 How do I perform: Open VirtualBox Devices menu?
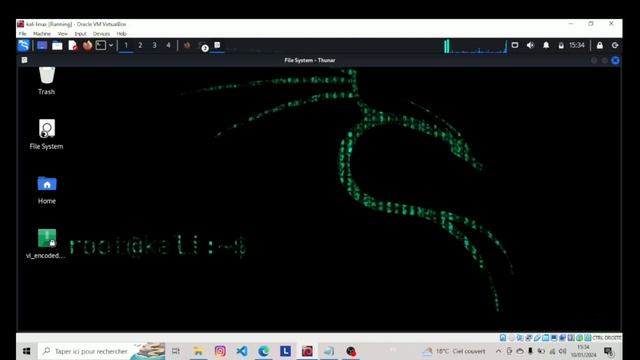coord(101,34)
